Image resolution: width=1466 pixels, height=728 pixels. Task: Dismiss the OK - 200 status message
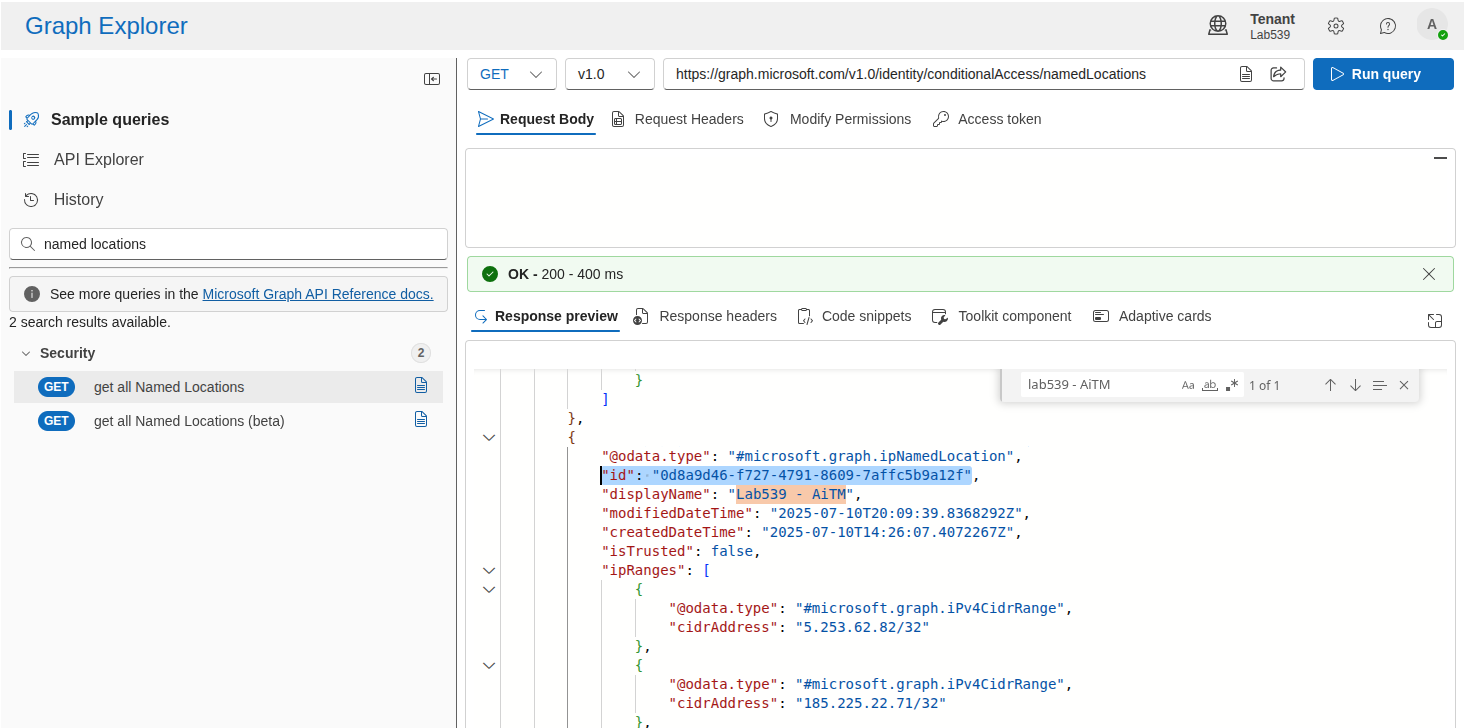[x=1429, y=274]
